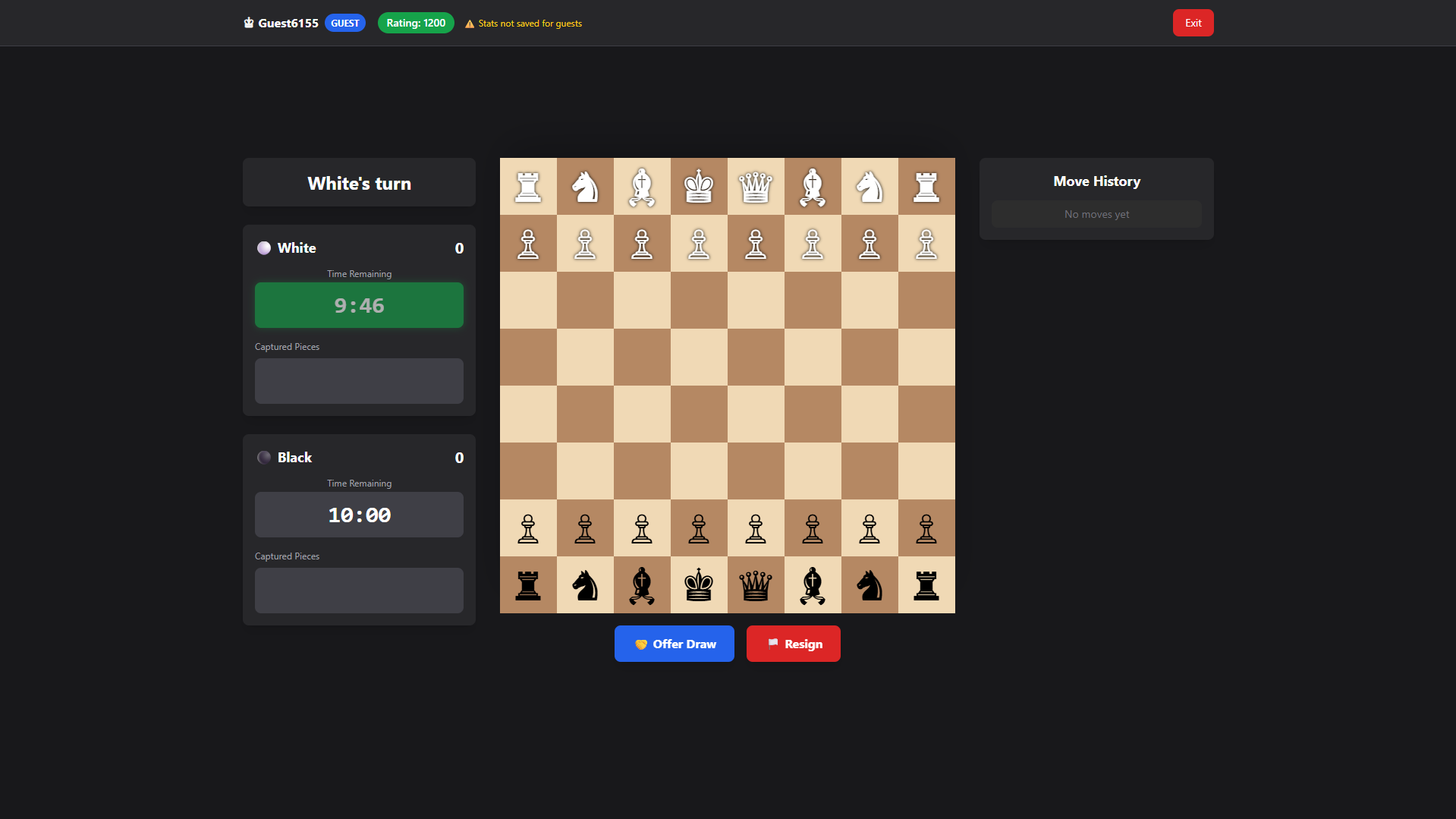Click the black queen piece
Image resolution: width=1456 pixels, height=819 pixels.
click(756, 585)
